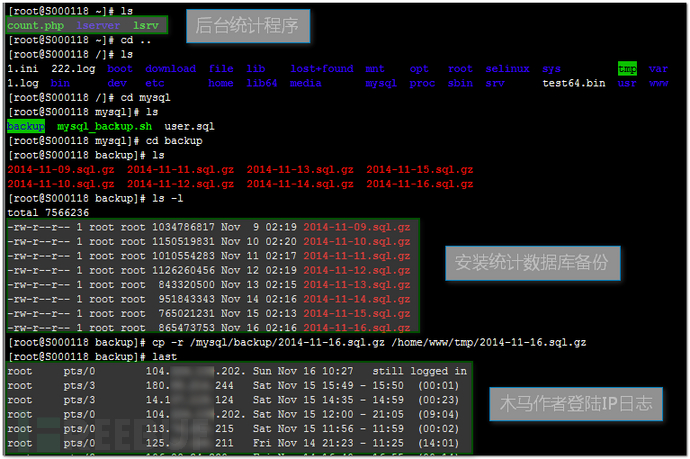This screenshot has height=459, width=690.
Task: Select the session duration (00:23)
Action: click(438, 400)
